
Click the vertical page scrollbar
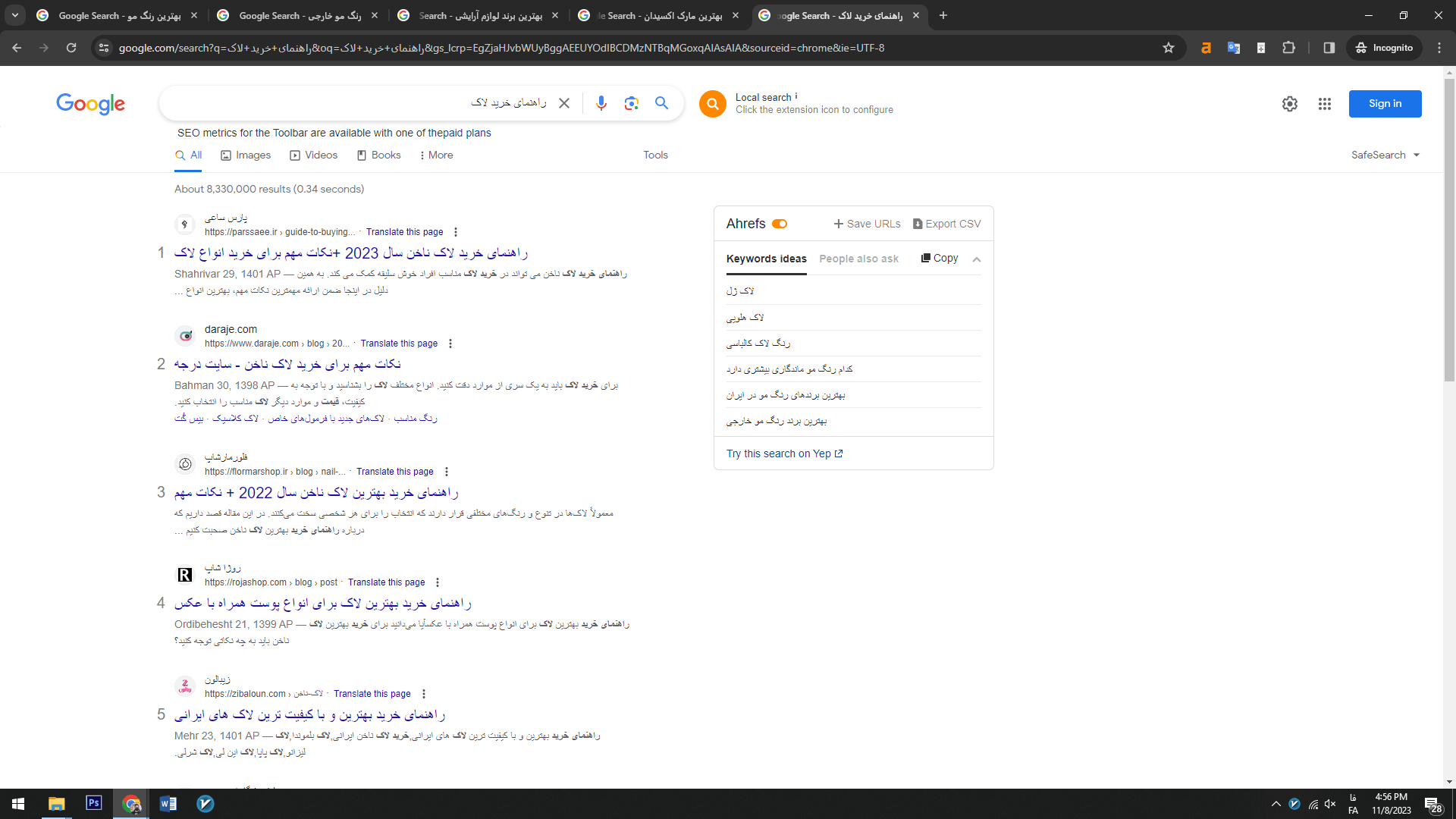point(1449,231)
